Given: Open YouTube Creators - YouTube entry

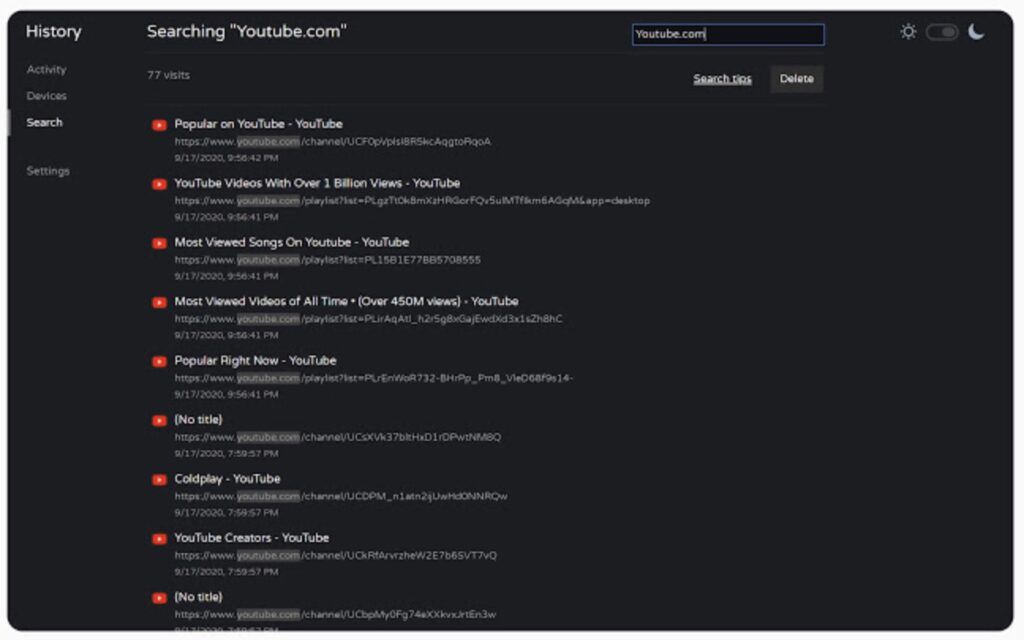Looking at the screenshot, I should (x=251, y=537).
